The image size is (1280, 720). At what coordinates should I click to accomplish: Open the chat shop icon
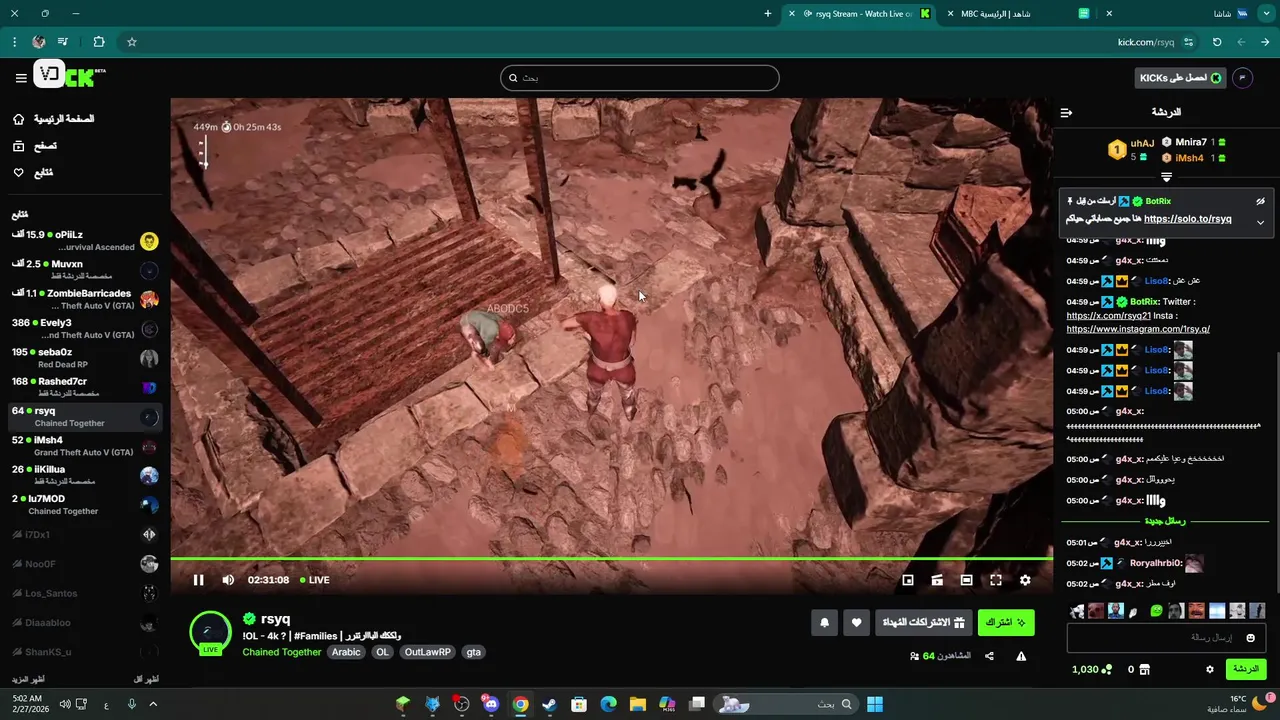point(1145,669)
